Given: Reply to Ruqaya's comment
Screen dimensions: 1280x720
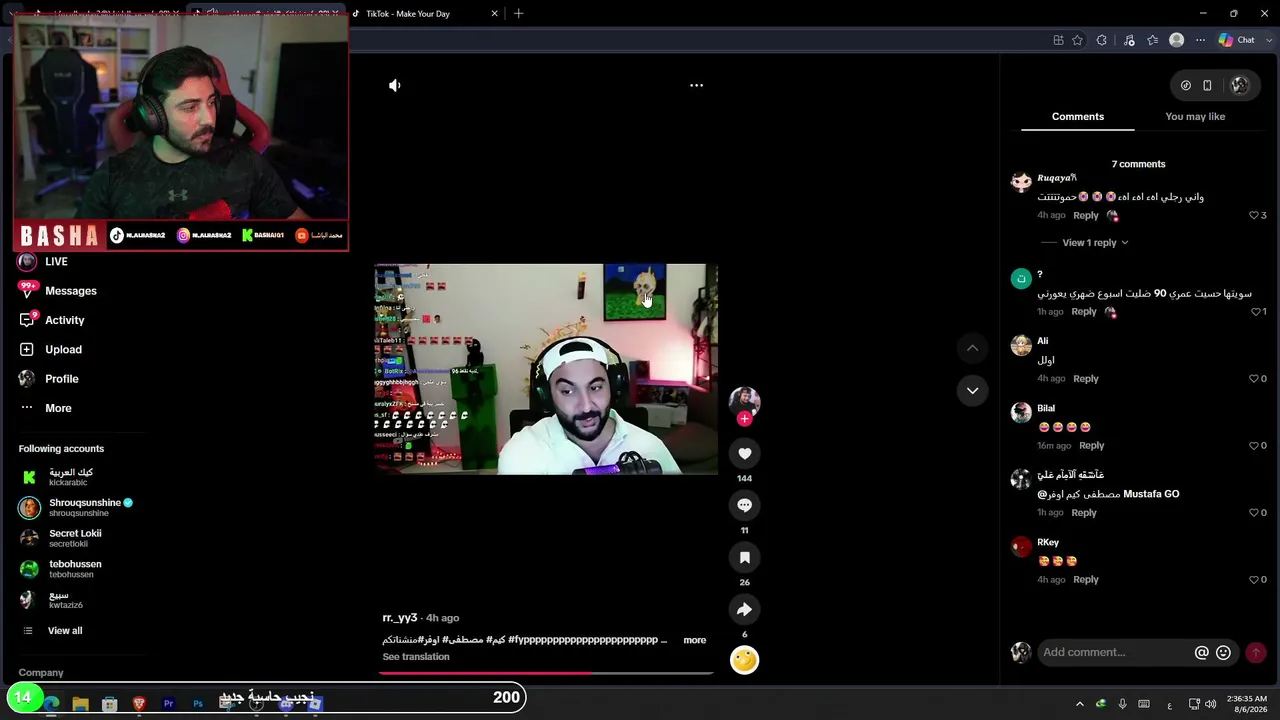Looking at the screenshot, I should tap(1086, 216).
